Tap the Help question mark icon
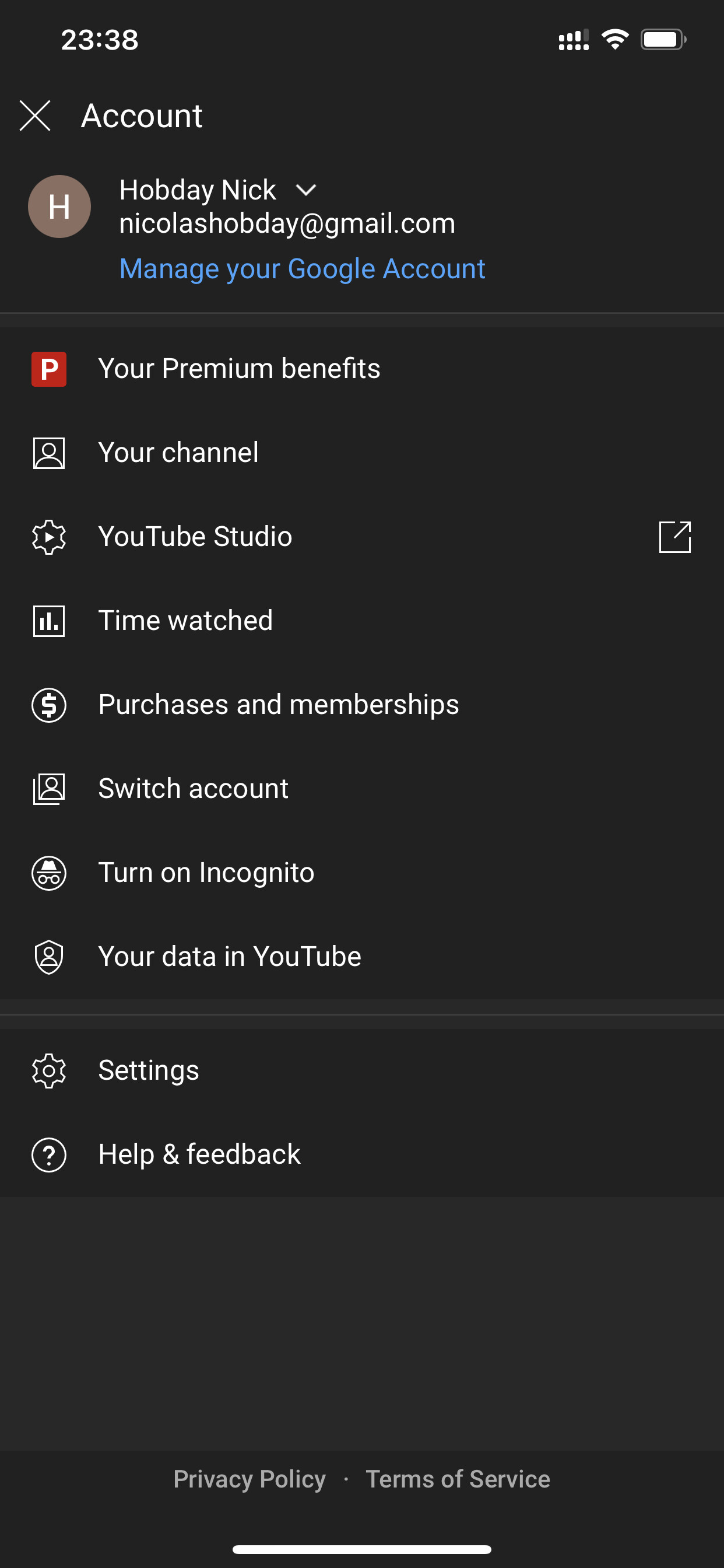Viewport: 724px width, 1568px height. 48,1154
